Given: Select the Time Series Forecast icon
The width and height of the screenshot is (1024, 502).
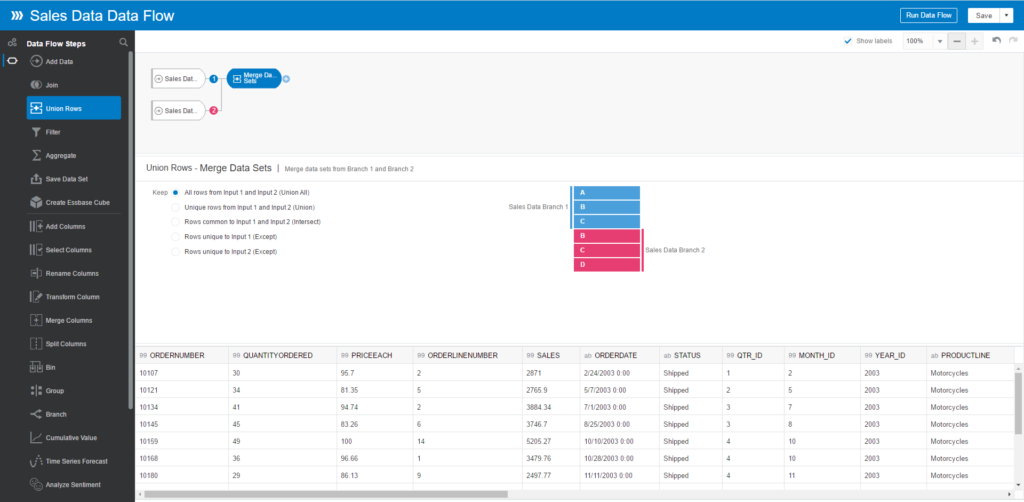Looking at the screenshot, I should pos(37,461).
